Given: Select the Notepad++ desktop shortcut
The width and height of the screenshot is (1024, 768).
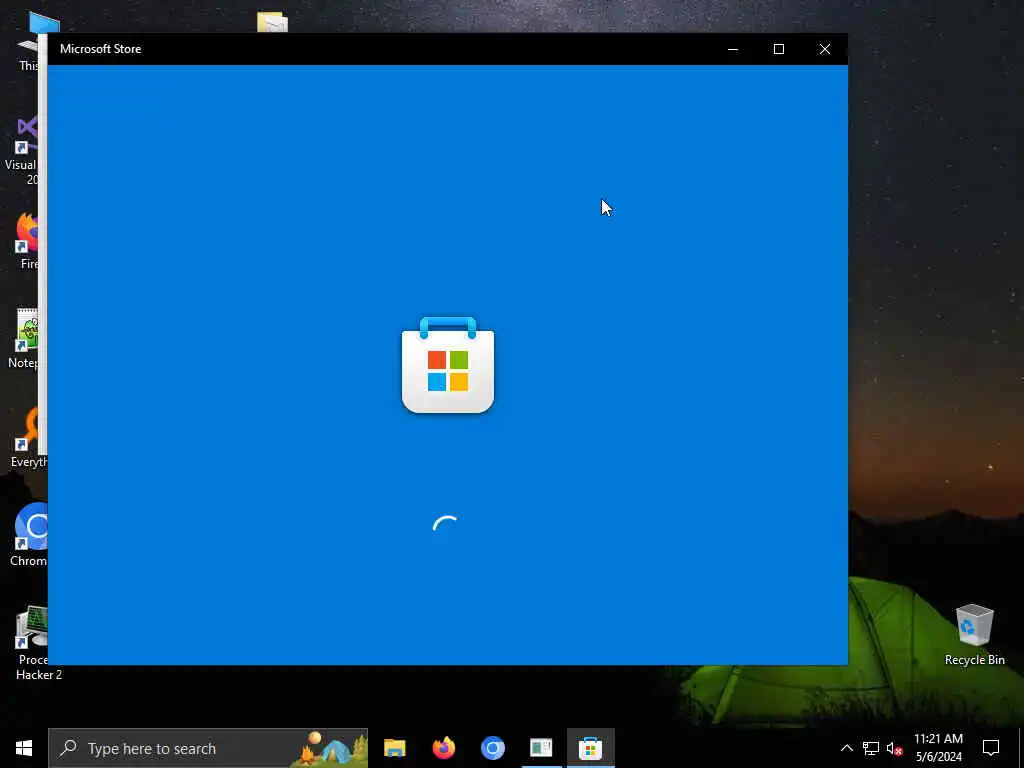Looking at the screenshot, I should pos(26,338).
